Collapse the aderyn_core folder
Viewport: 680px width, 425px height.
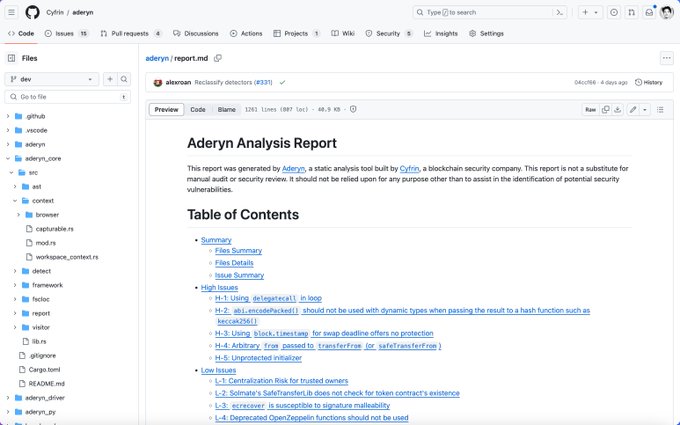[8, 158]
